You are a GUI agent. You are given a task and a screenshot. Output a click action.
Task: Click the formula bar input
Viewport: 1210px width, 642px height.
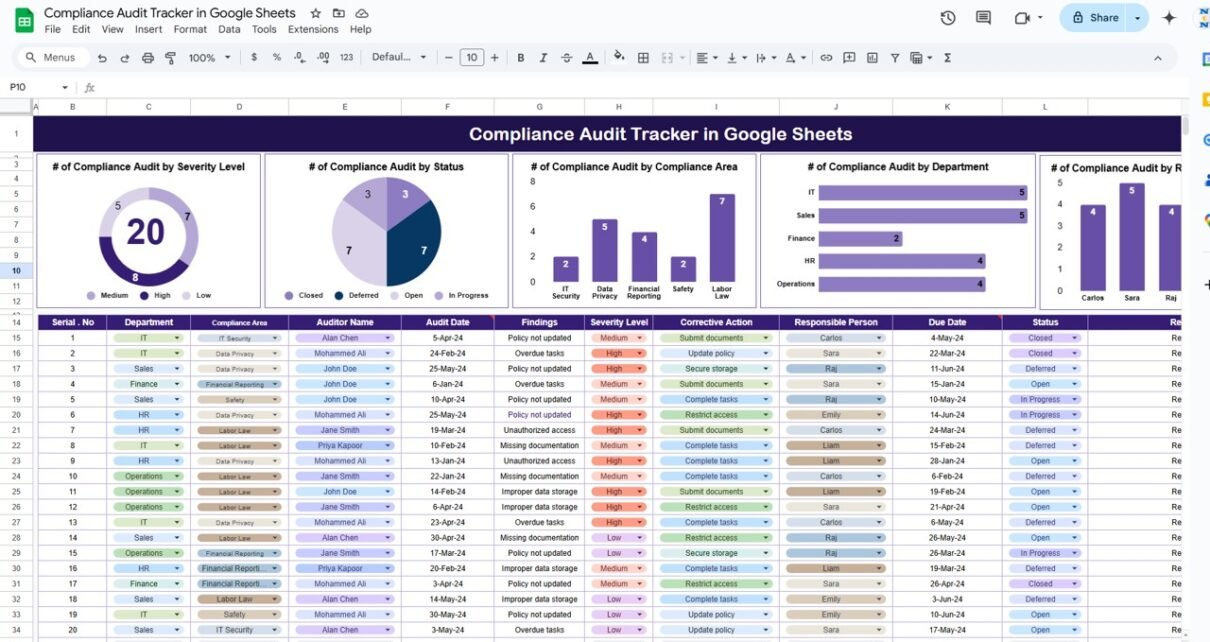pyautogui.click(x=640, y=87)
